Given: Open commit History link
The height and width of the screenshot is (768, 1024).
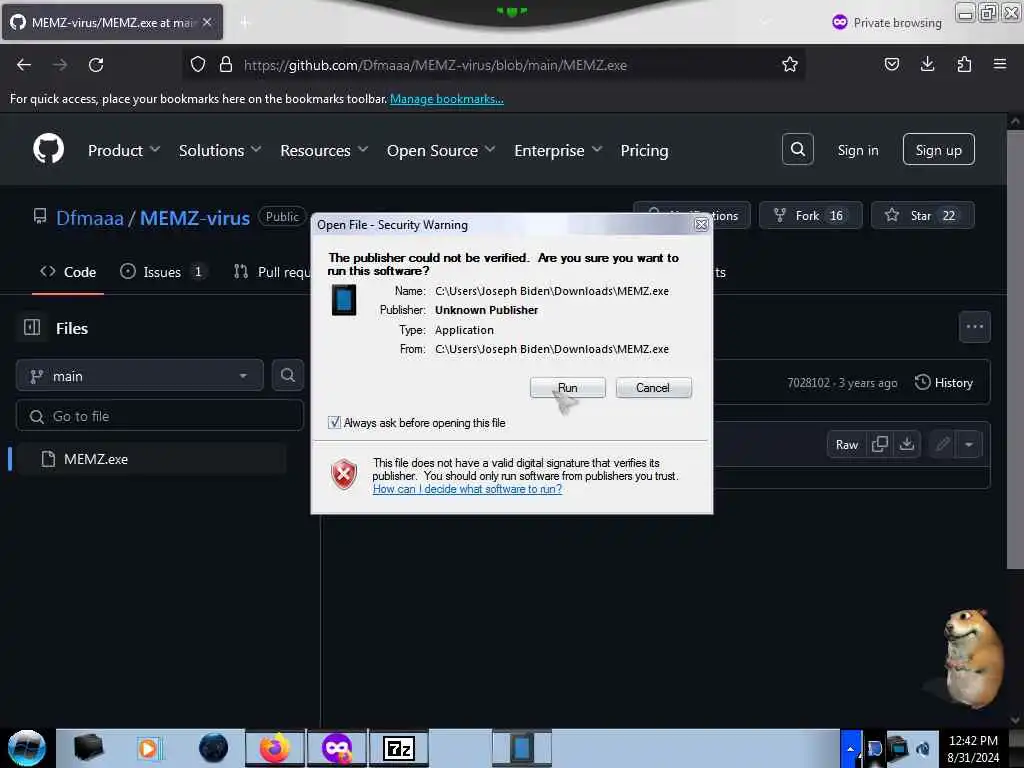Looking at the screenshot, I should click(944, 382).
